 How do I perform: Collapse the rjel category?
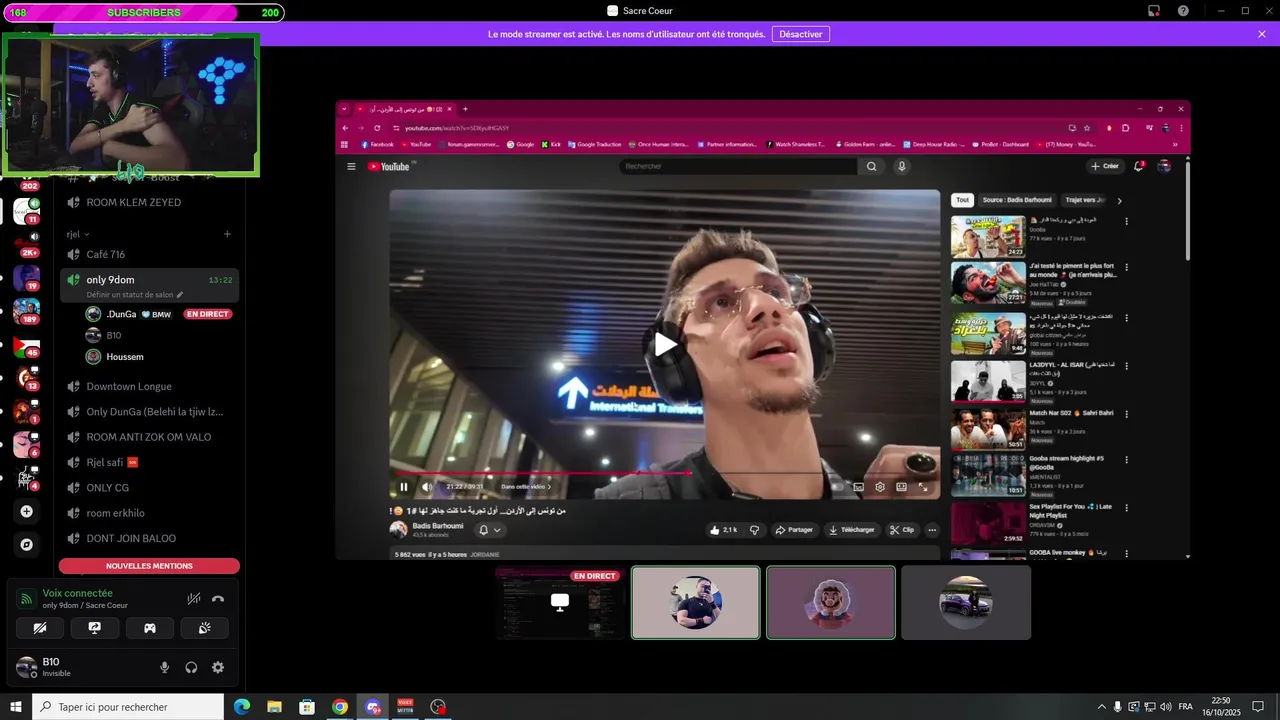coord(78,234)
